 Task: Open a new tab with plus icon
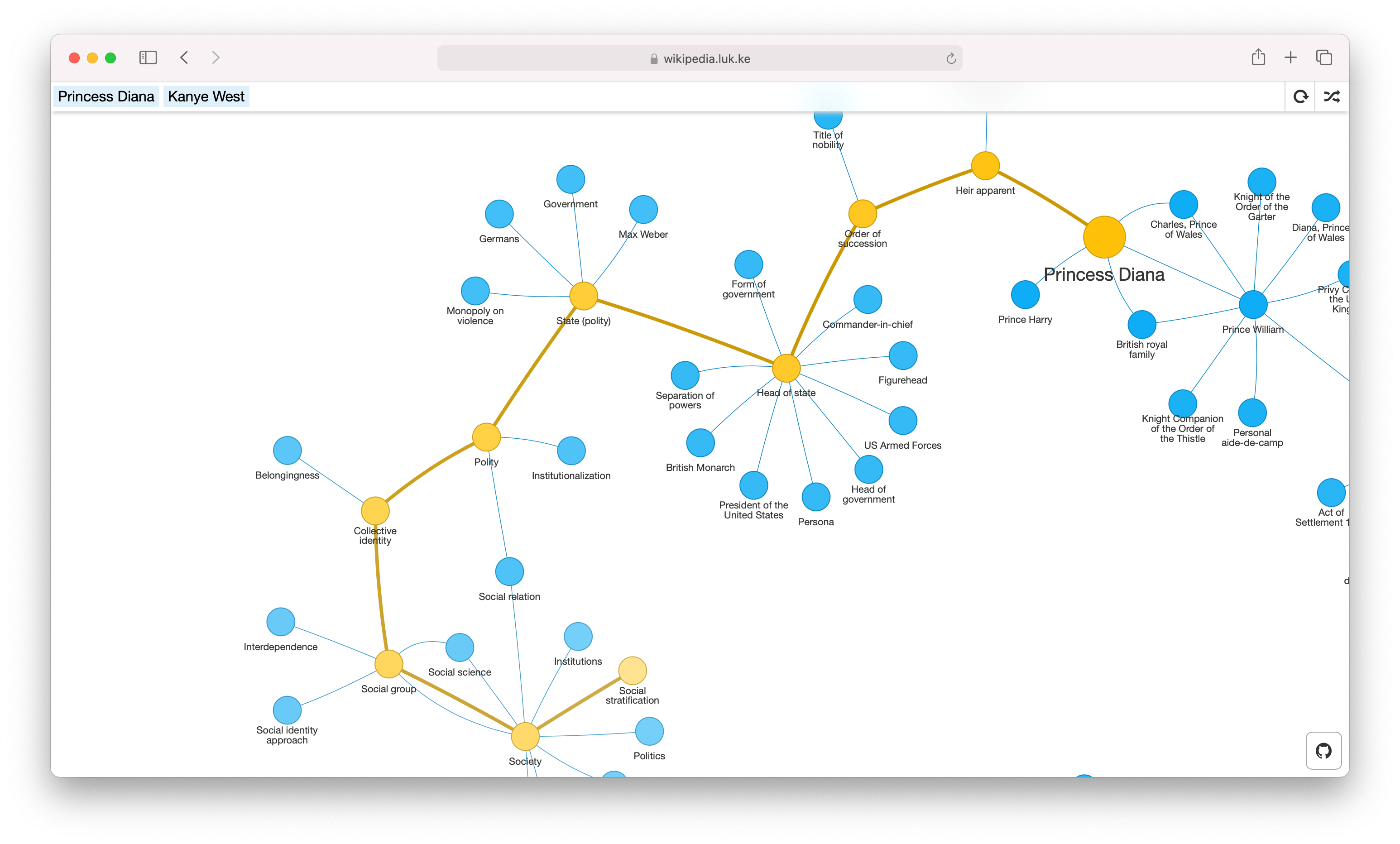(1290, 58)
